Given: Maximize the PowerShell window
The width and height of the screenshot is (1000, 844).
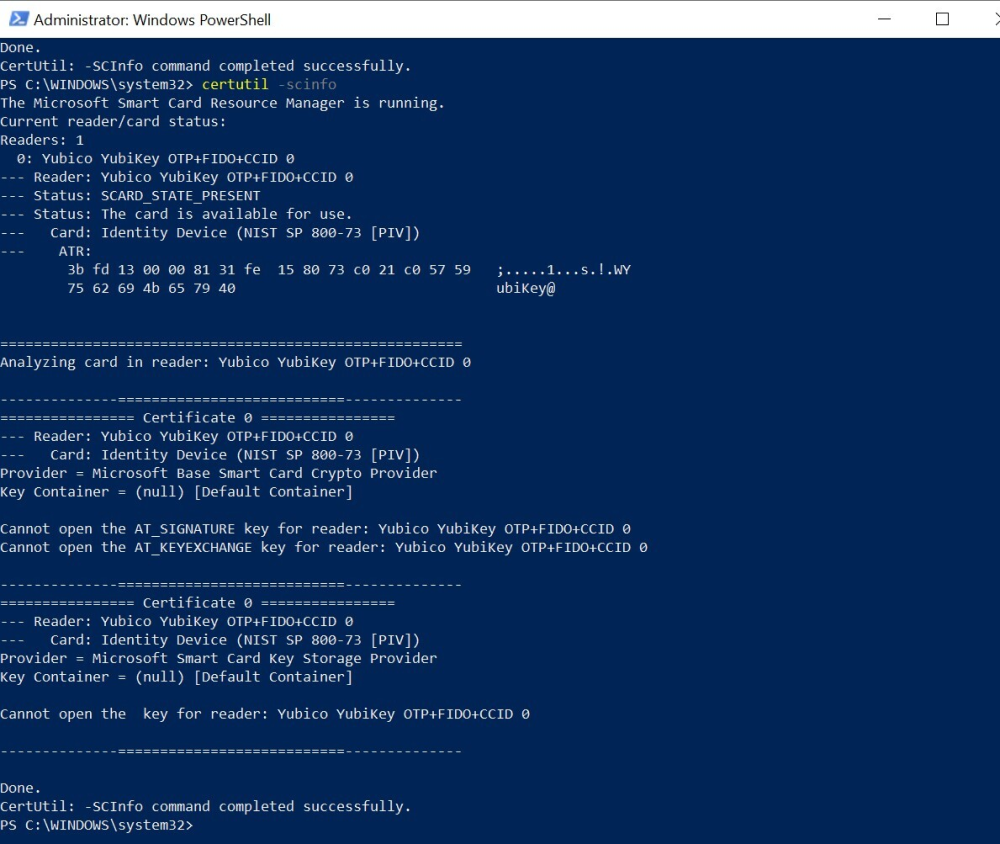Looking at the screenshot, I should [942, 19].
